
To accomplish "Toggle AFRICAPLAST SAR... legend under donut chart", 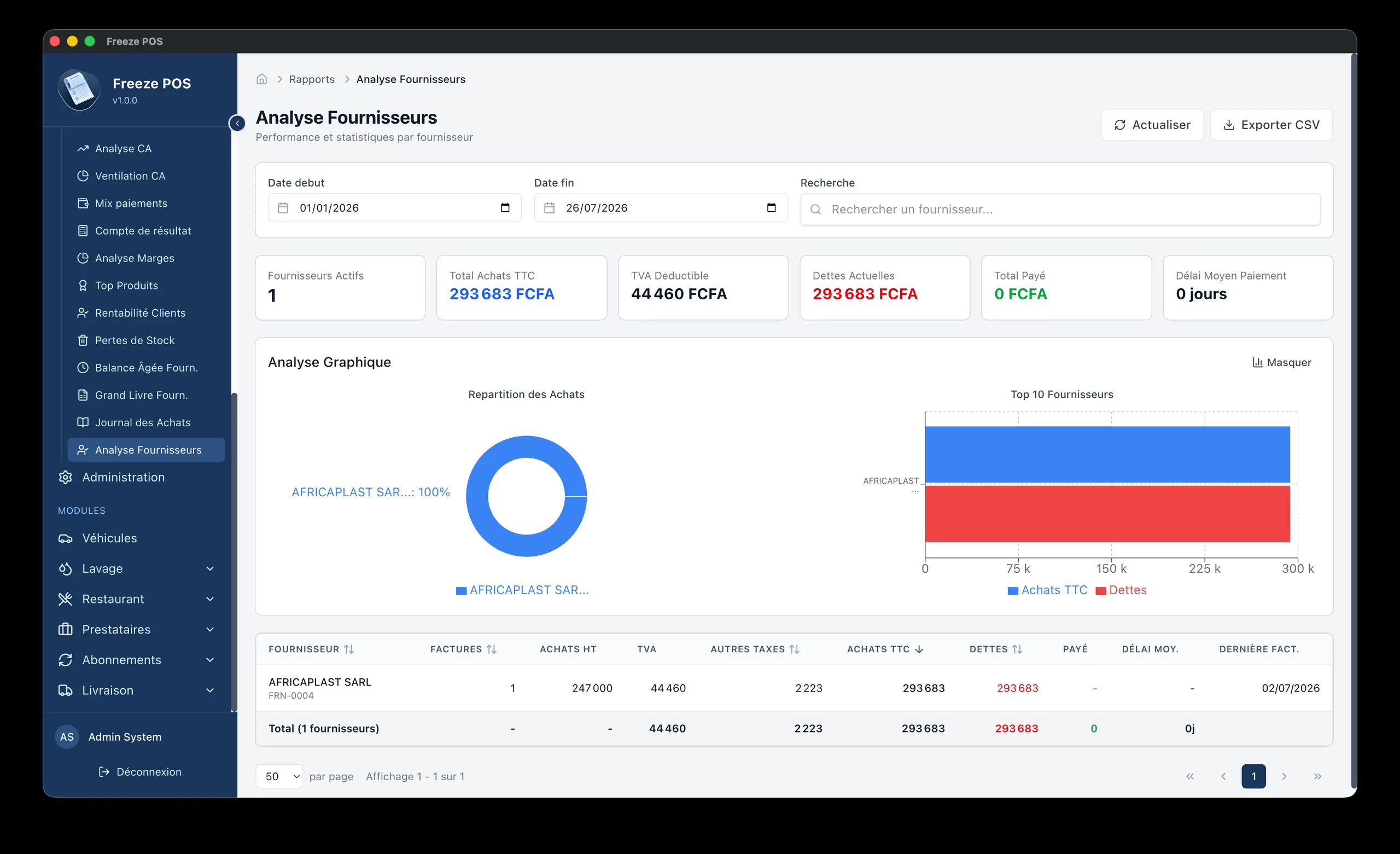I will (x=523, y=590).
